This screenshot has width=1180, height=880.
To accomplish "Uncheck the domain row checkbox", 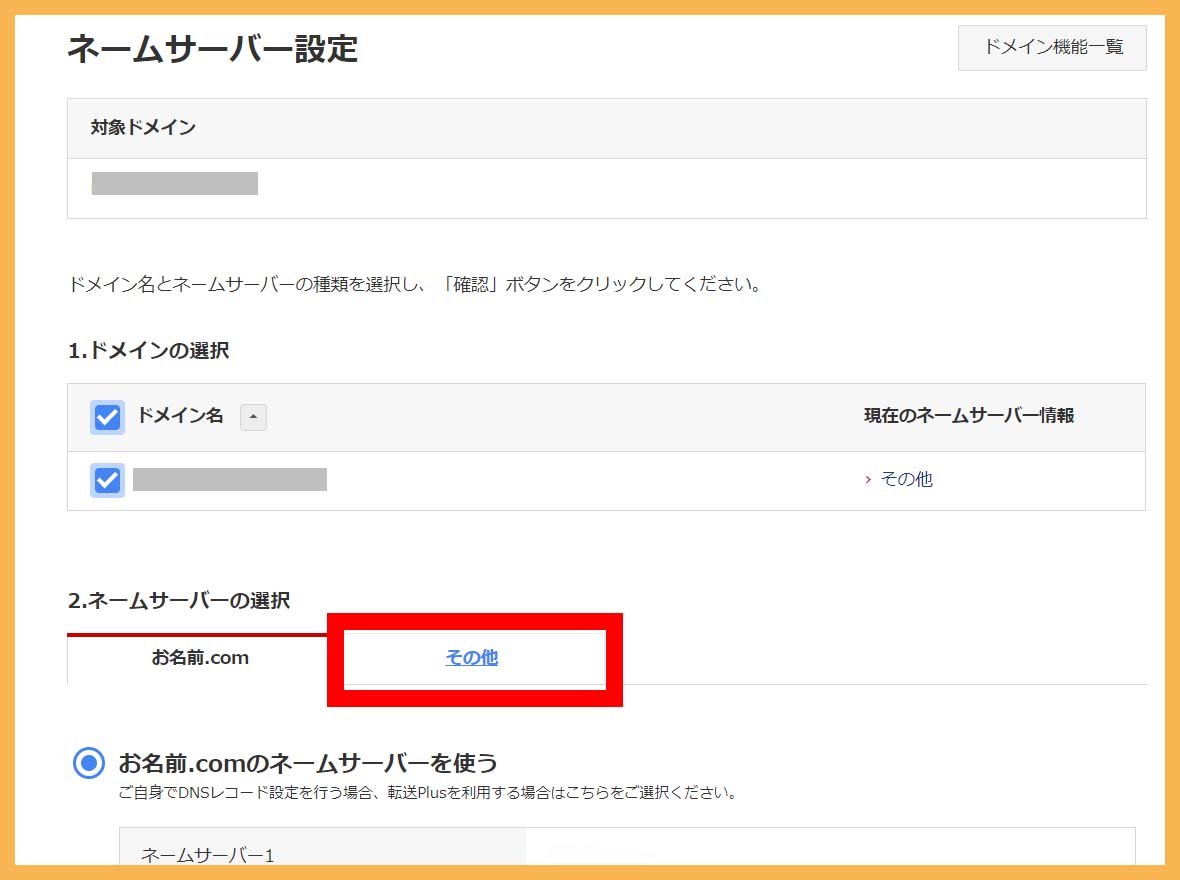I will 107,480.
